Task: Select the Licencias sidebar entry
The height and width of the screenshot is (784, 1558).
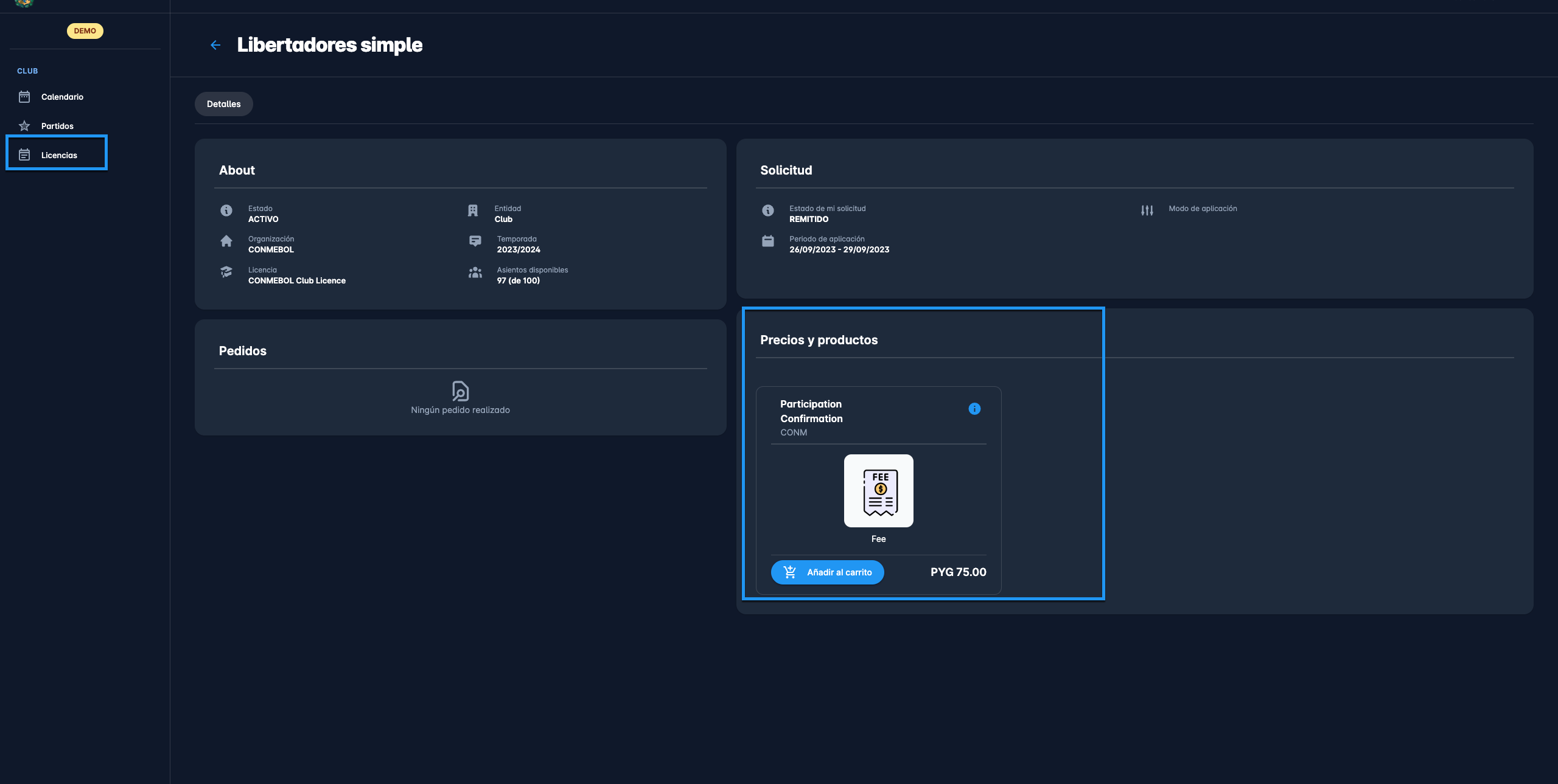Action: 59,155
